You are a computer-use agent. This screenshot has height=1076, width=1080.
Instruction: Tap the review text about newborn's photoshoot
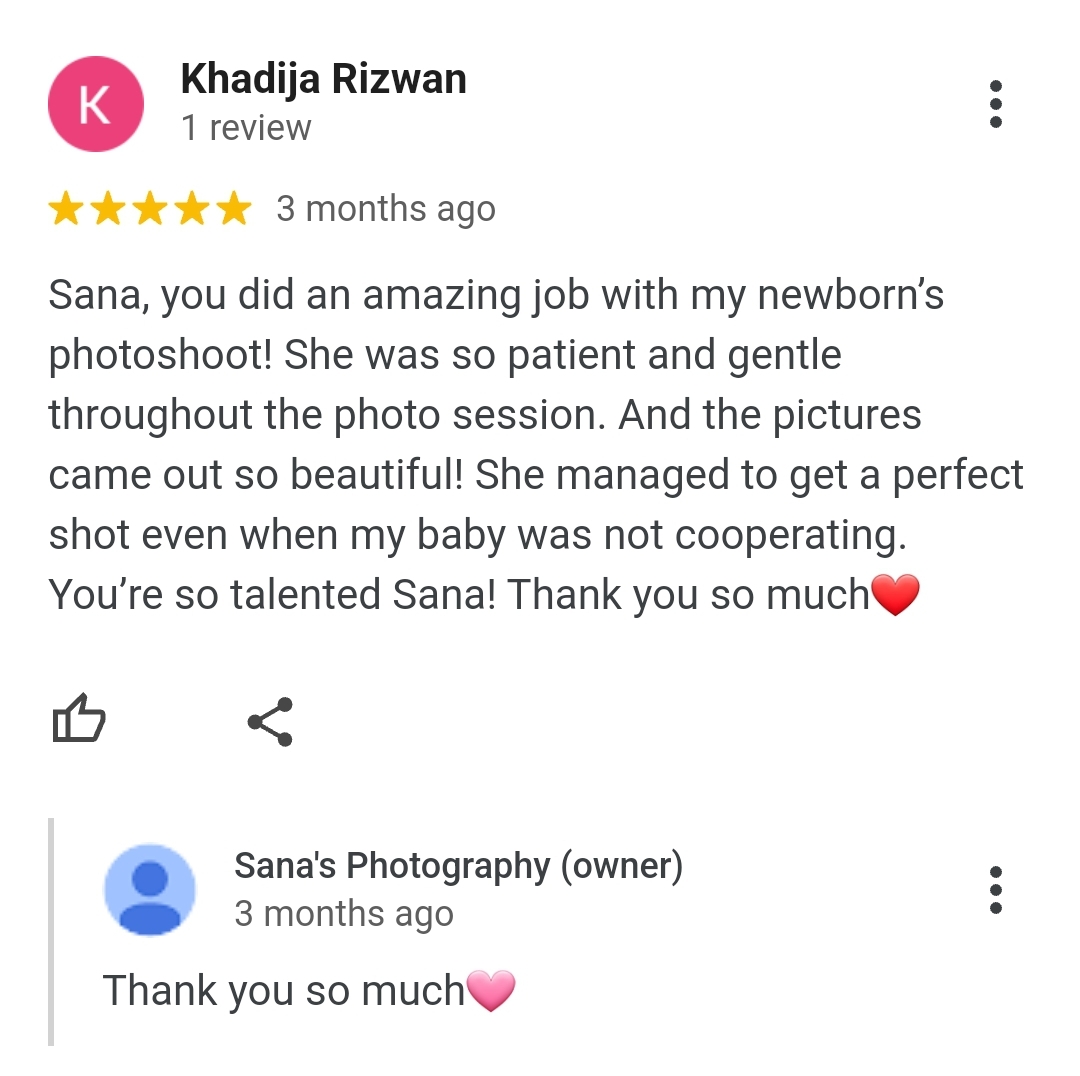click(536, 445)
